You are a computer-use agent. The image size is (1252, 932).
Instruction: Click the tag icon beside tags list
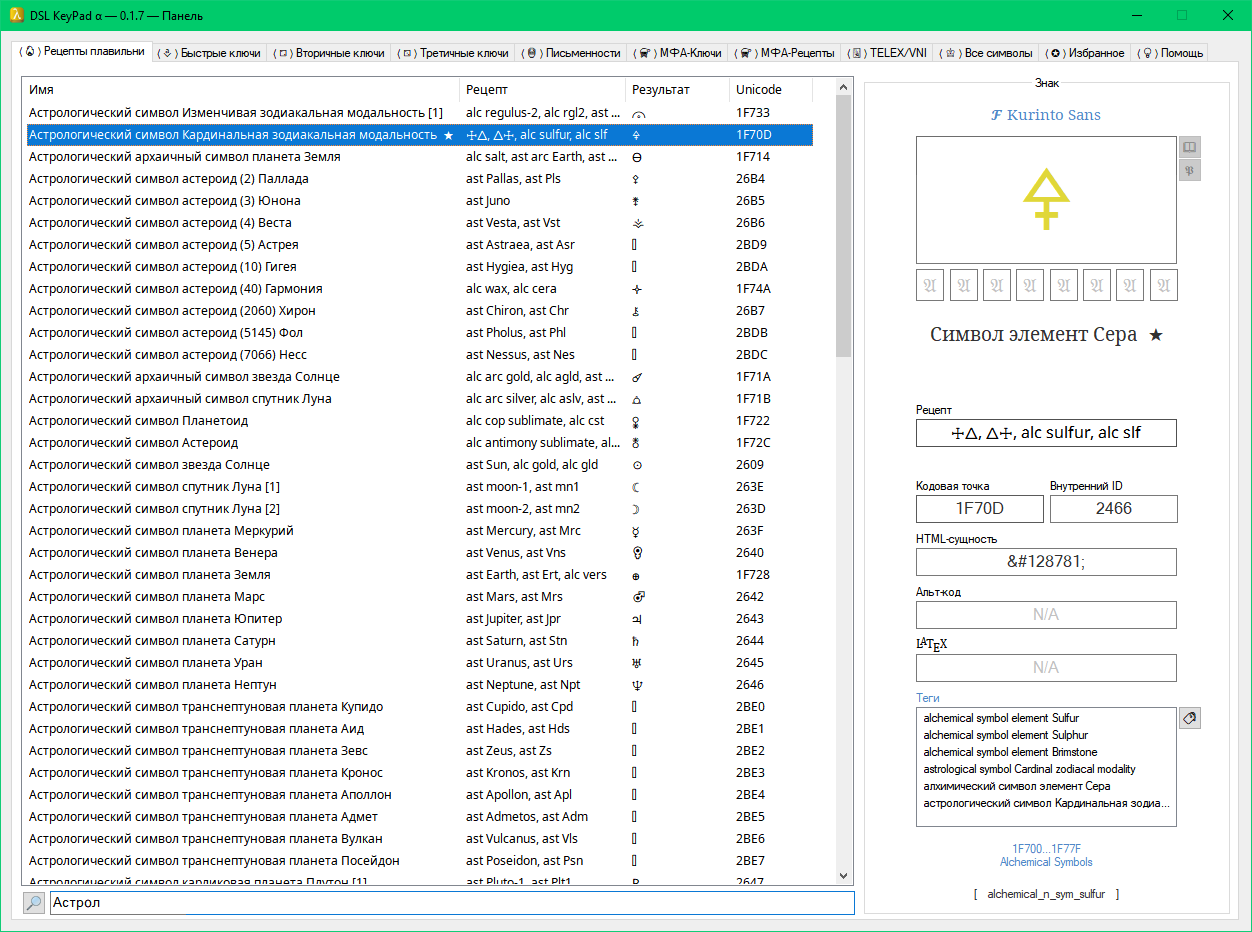[1189, 718]
